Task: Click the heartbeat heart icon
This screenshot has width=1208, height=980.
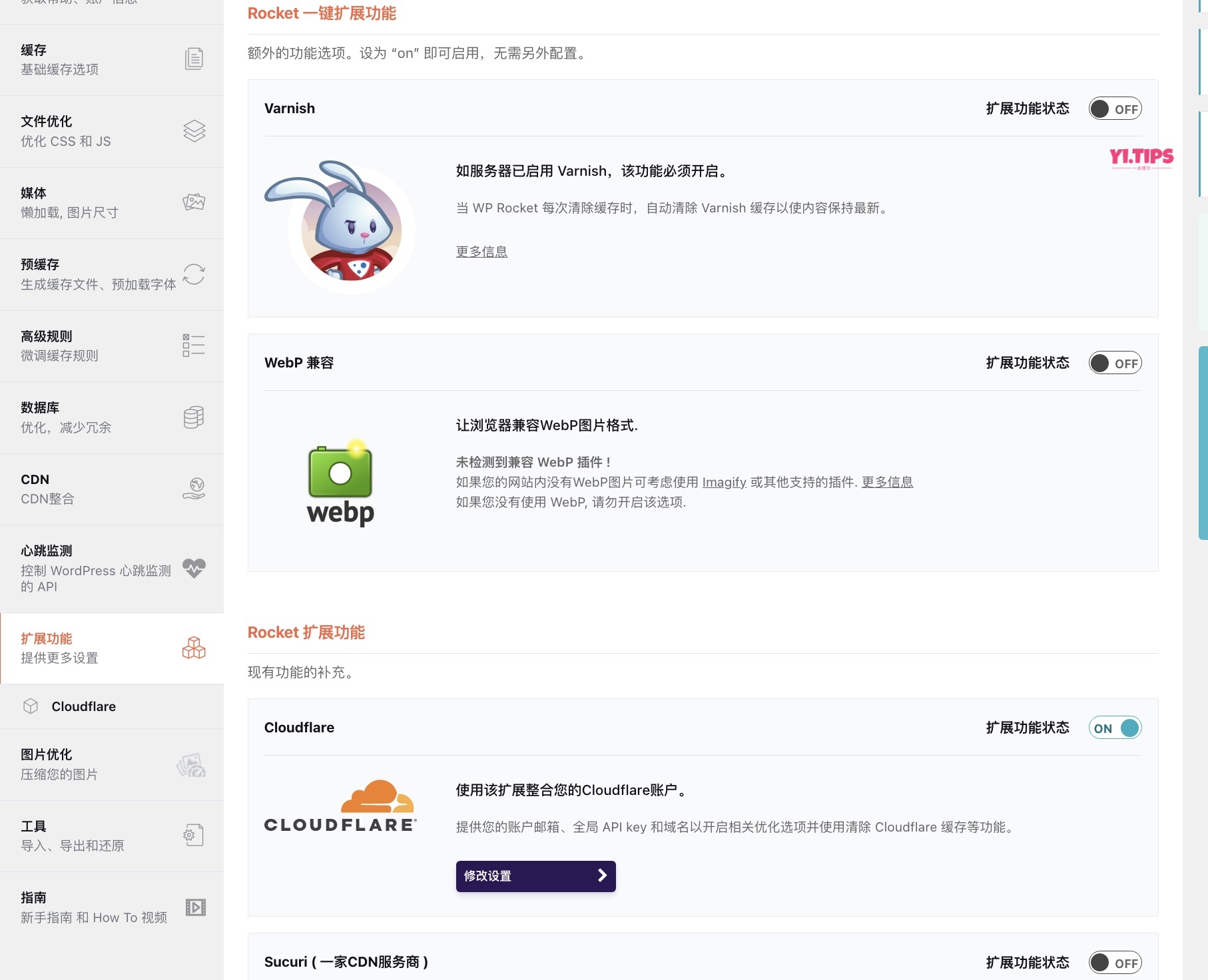Action: click(194, 568)
